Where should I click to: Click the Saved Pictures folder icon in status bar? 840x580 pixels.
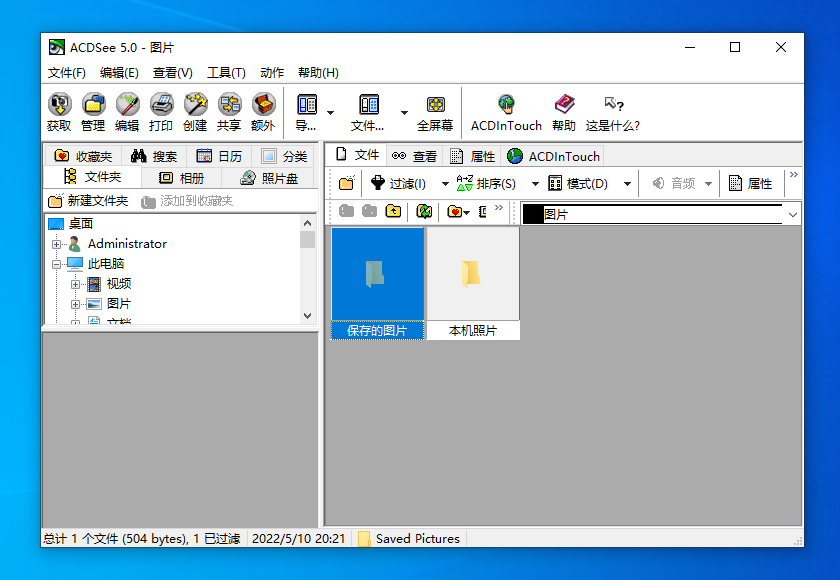[x=364, y=538]
